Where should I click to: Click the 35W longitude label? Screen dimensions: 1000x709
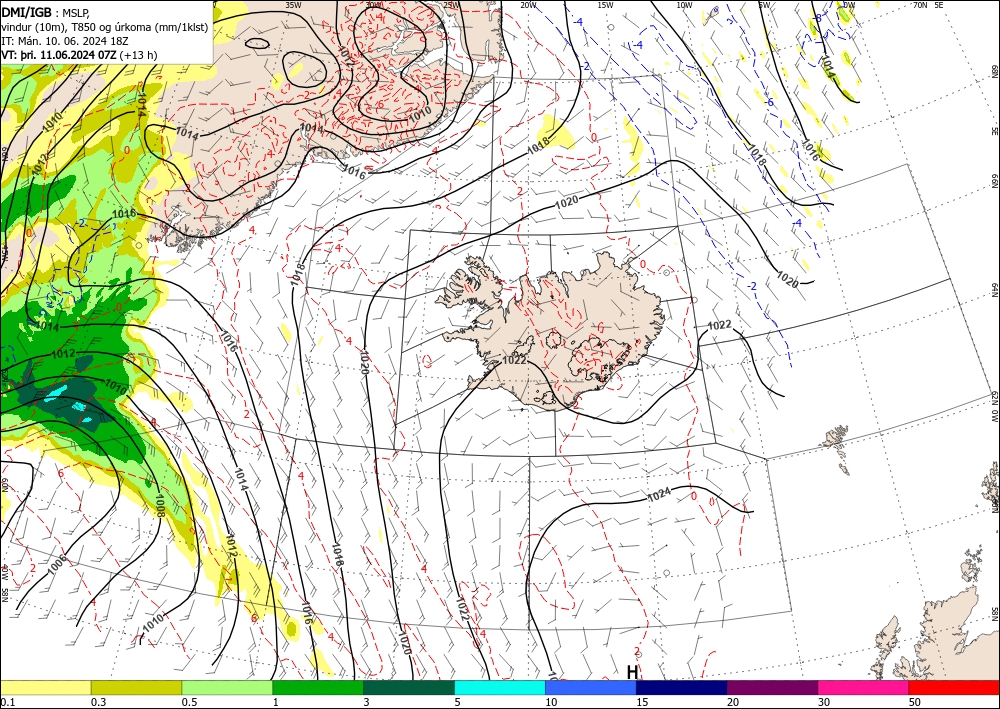tap(293, 5)
